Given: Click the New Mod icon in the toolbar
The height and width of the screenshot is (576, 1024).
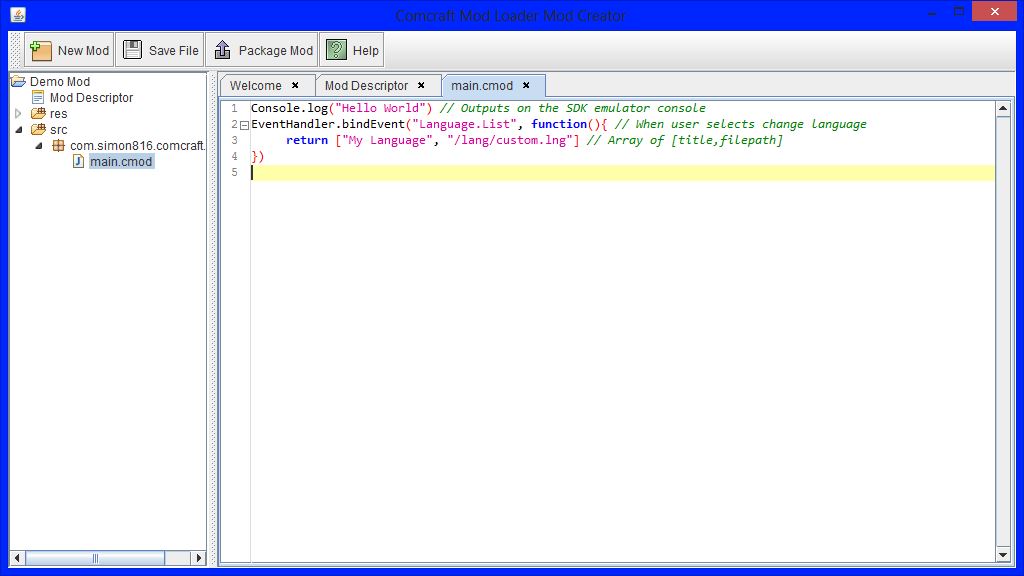Looking at the screenshot, I should pyautogui.click(x=40, y=49).
